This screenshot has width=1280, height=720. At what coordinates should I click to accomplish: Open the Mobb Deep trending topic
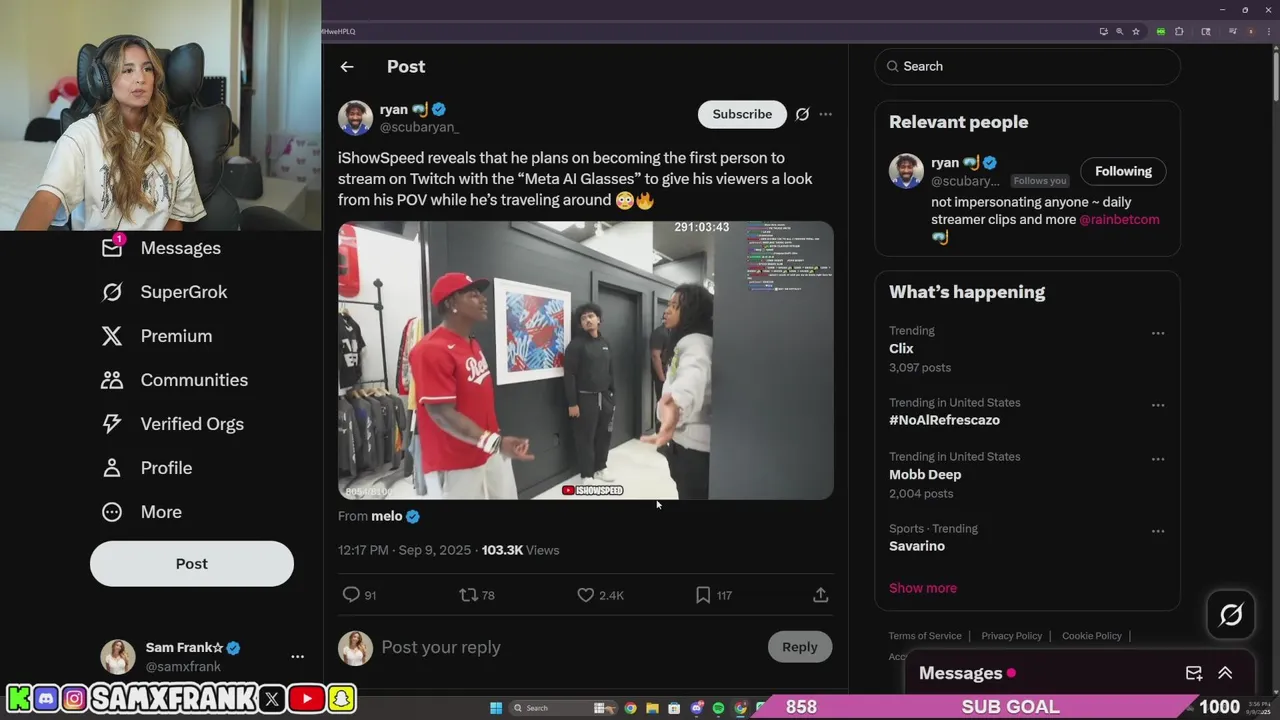click(925, 475)
